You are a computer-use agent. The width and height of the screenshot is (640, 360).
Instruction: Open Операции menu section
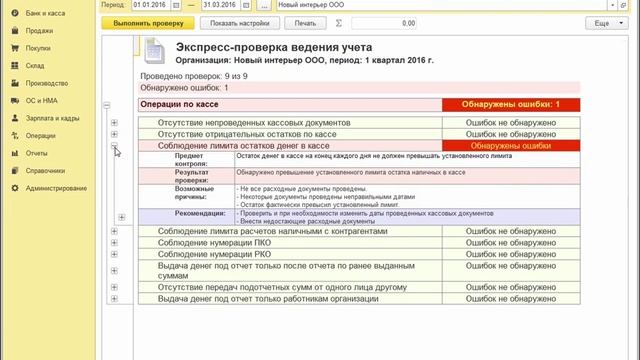tap(40, 136)
